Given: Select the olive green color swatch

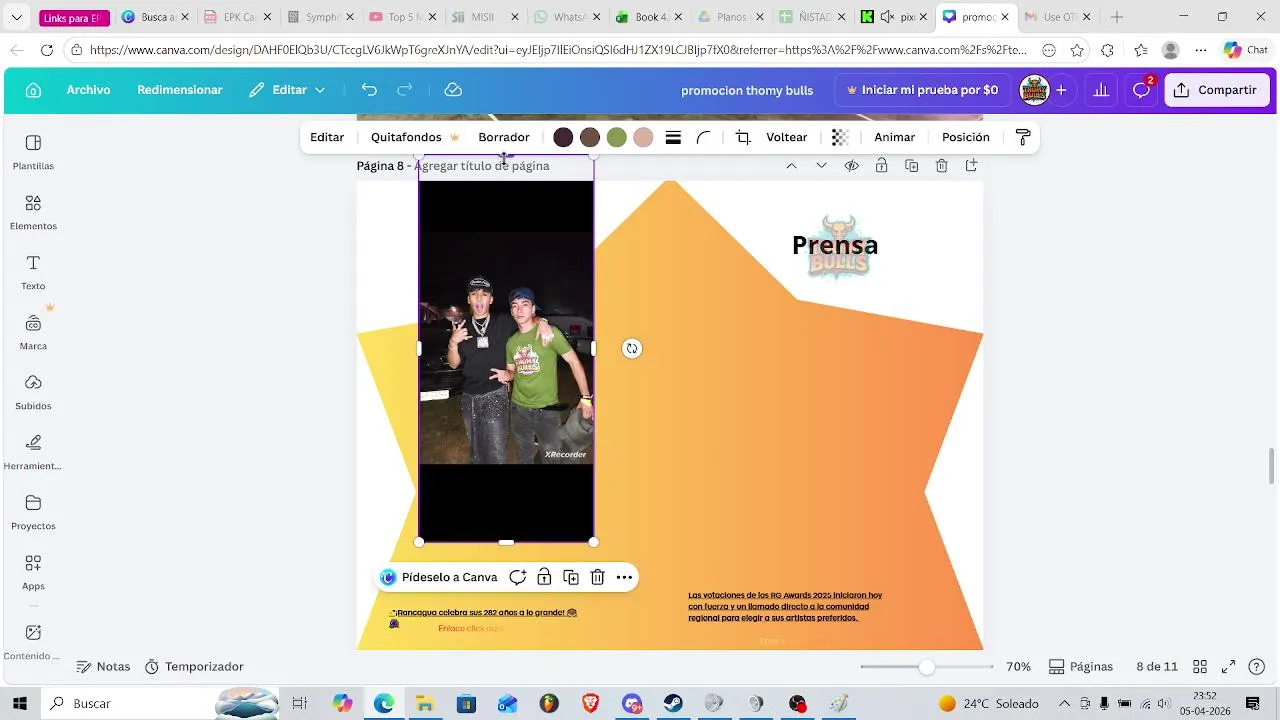Looking at the screenshot, I should pos(617,137).
